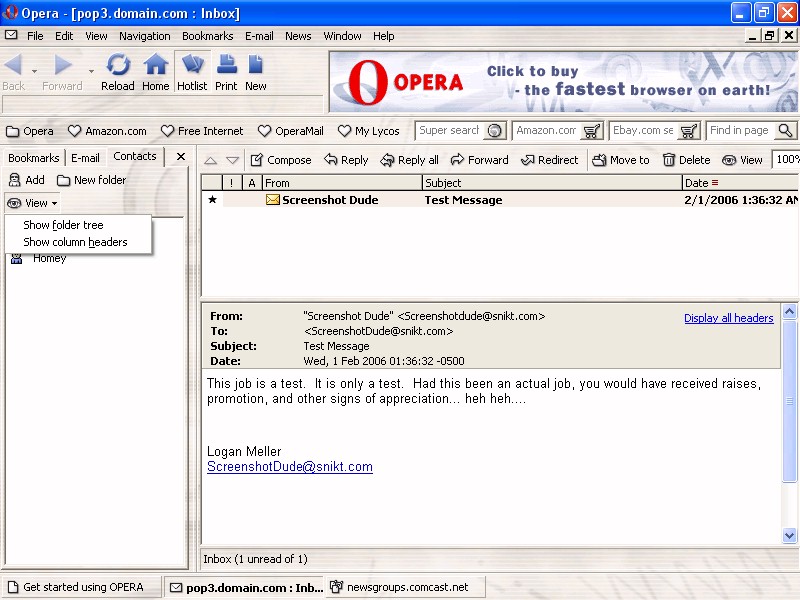The height and width of the screenshot is (600, 800).
Task: Go to the Home page icon
Action: [156, 65]
